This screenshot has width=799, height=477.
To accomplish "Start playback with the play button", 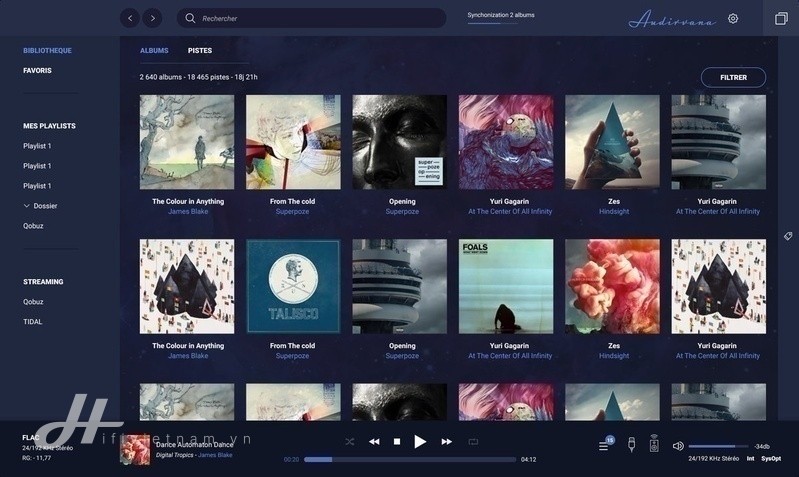I will [420, 441].
